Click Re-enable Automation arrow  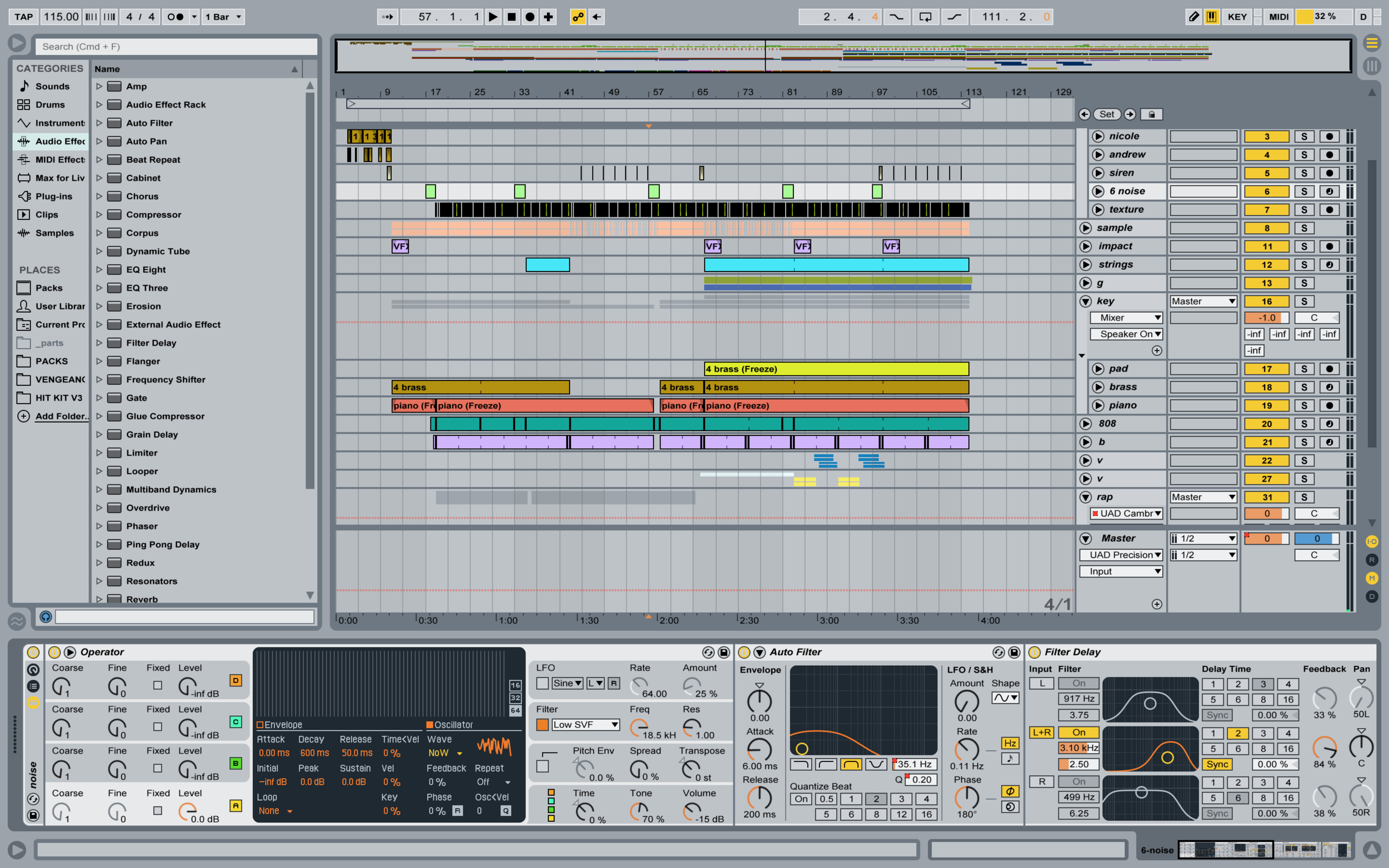pyautogui.click(x=597, y=17)
